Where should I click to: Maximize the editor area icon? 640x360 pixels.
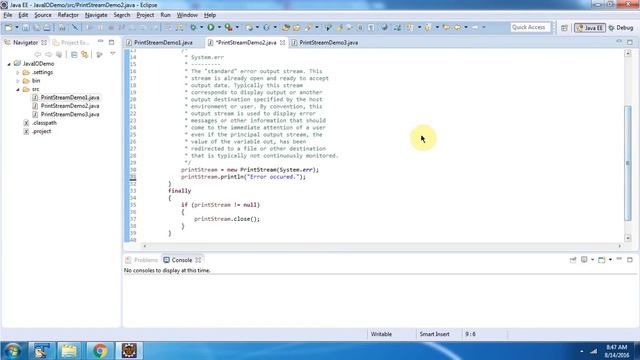(630, 42)
